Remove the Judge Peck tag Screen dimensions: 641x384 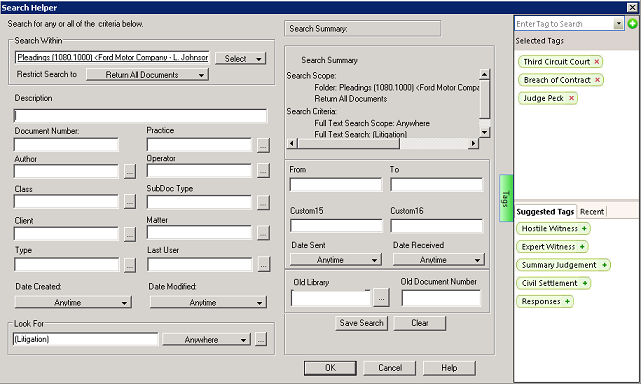click(572, 98)
